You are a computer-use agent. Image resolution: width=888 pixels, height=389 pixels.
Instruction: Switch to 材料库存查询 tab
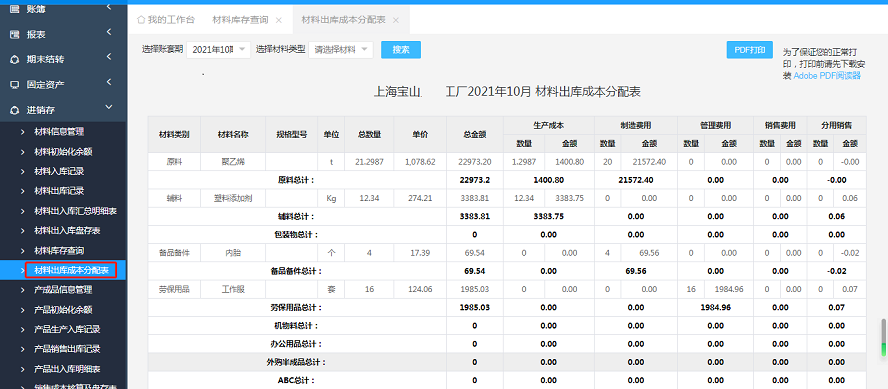point(240,20)
